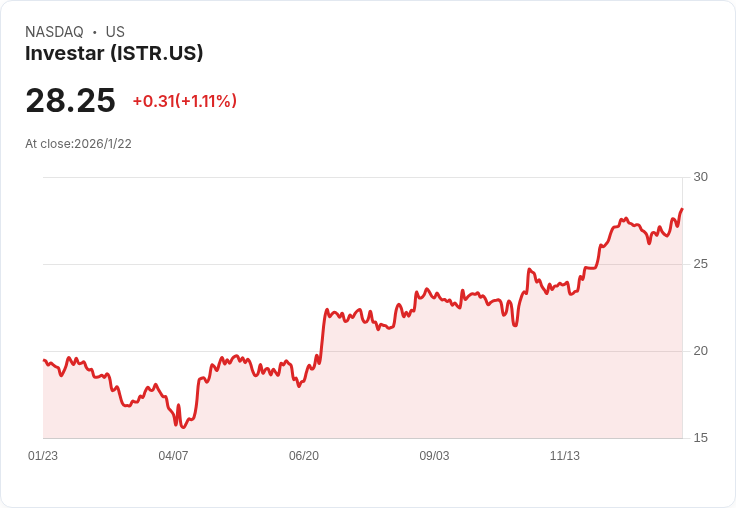Image resolution: width=736 pixels, height=508 pixels.
Task: Click the US market label
Action: click(x=115, y=32)
